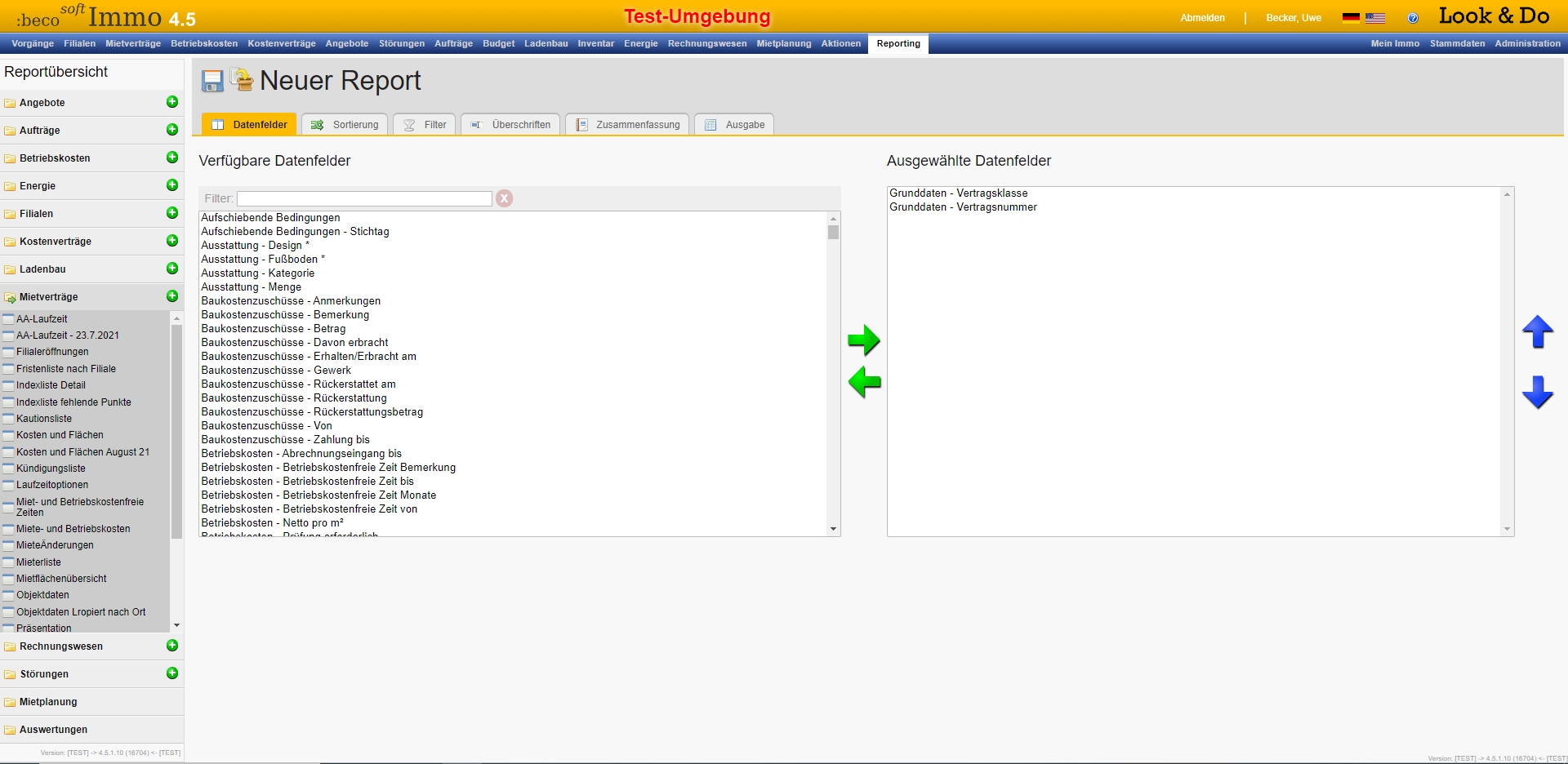Switch to the Filter tab
Screen dimensions: 1568x764
(x=425, y=125)
